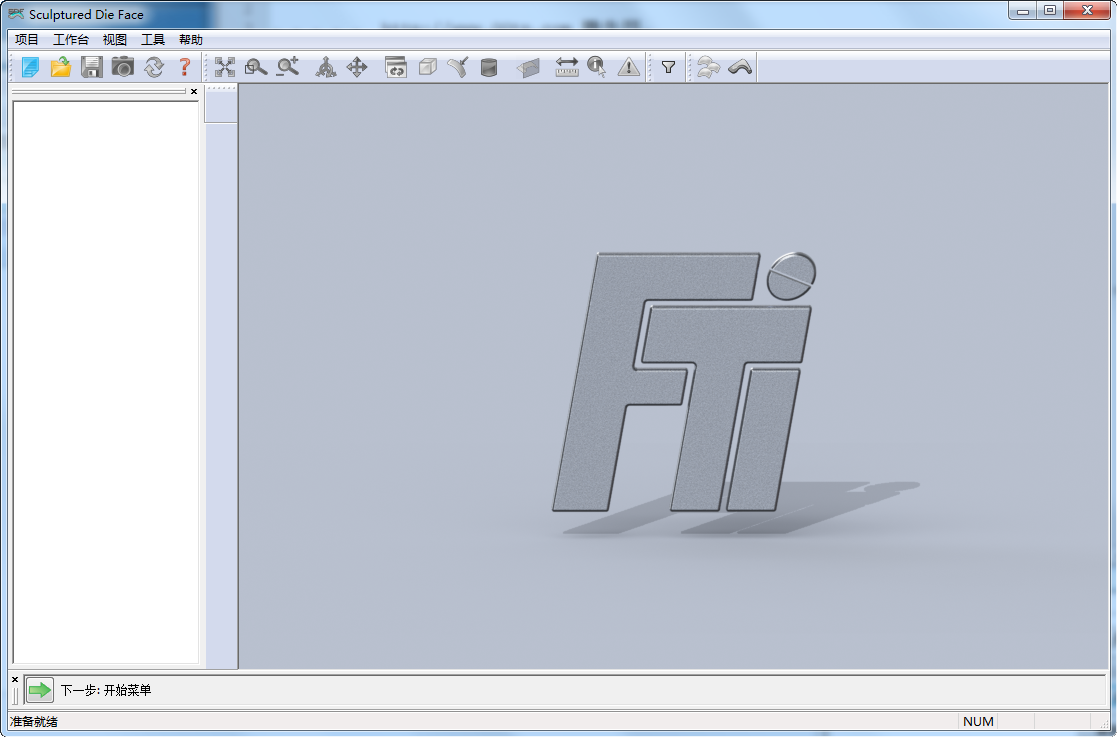1118x738 pixels.
Task: Fit the view with the expand-arrows icon
Action: tap(225, 67)
